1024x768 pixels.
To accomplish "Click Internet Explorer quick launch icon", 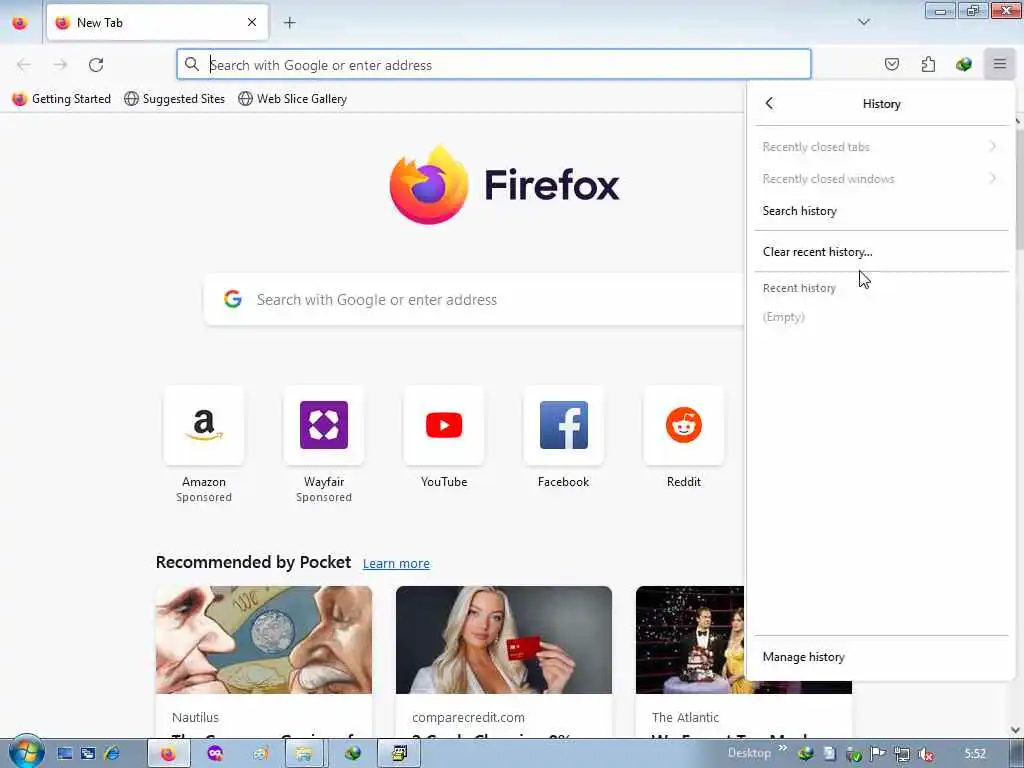I will pos(112,754).
